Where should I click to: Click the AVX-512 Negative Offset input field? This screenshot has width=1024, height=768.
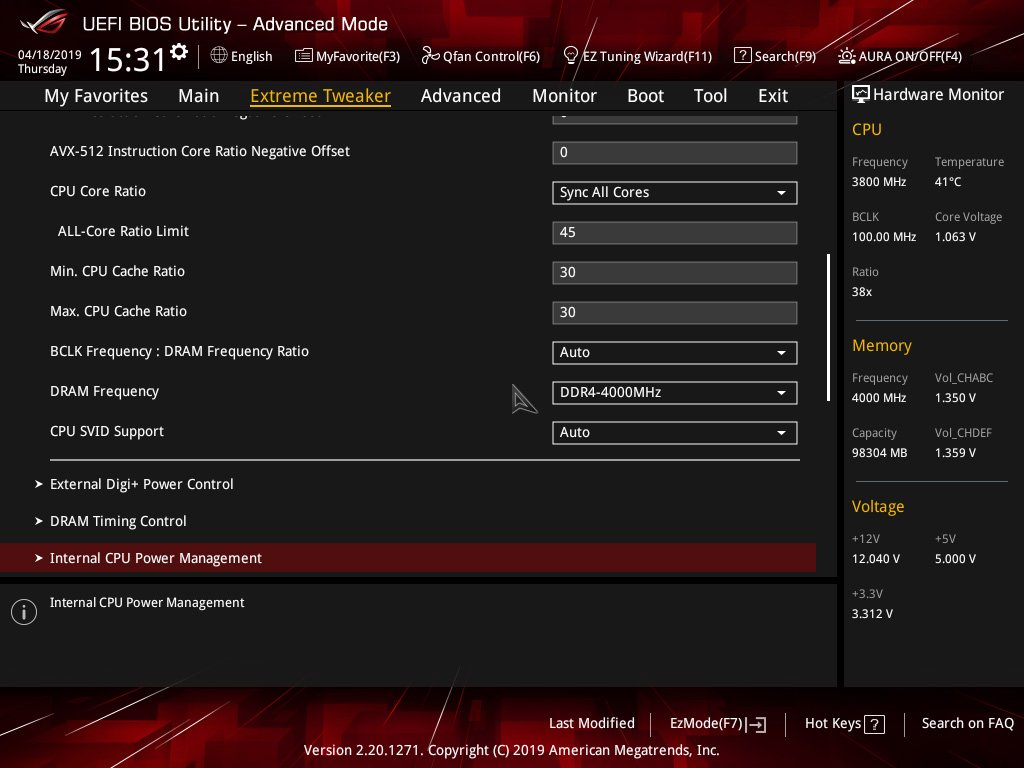coord(675,153)
